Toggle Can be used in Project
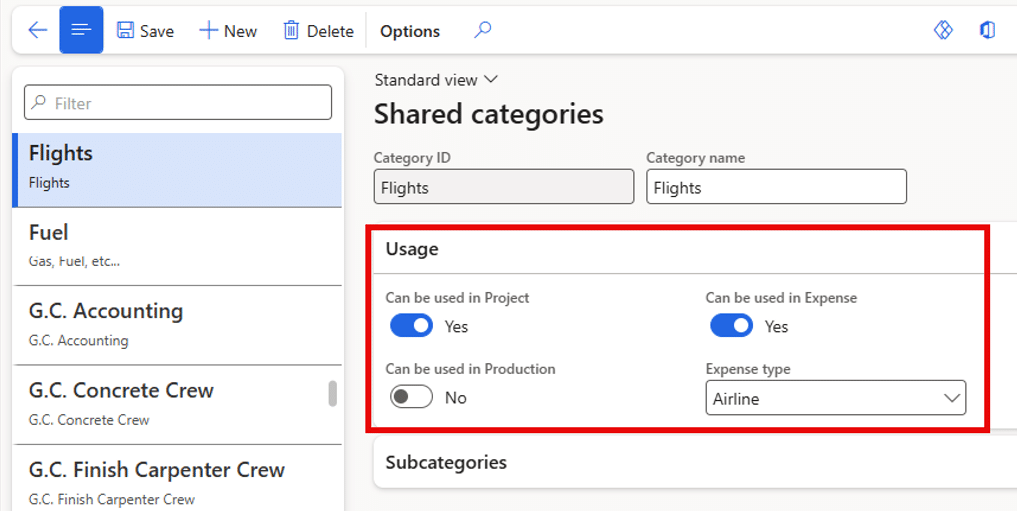Image resolution: width=1017 pixels, height=511 pixels. [411, 326]
